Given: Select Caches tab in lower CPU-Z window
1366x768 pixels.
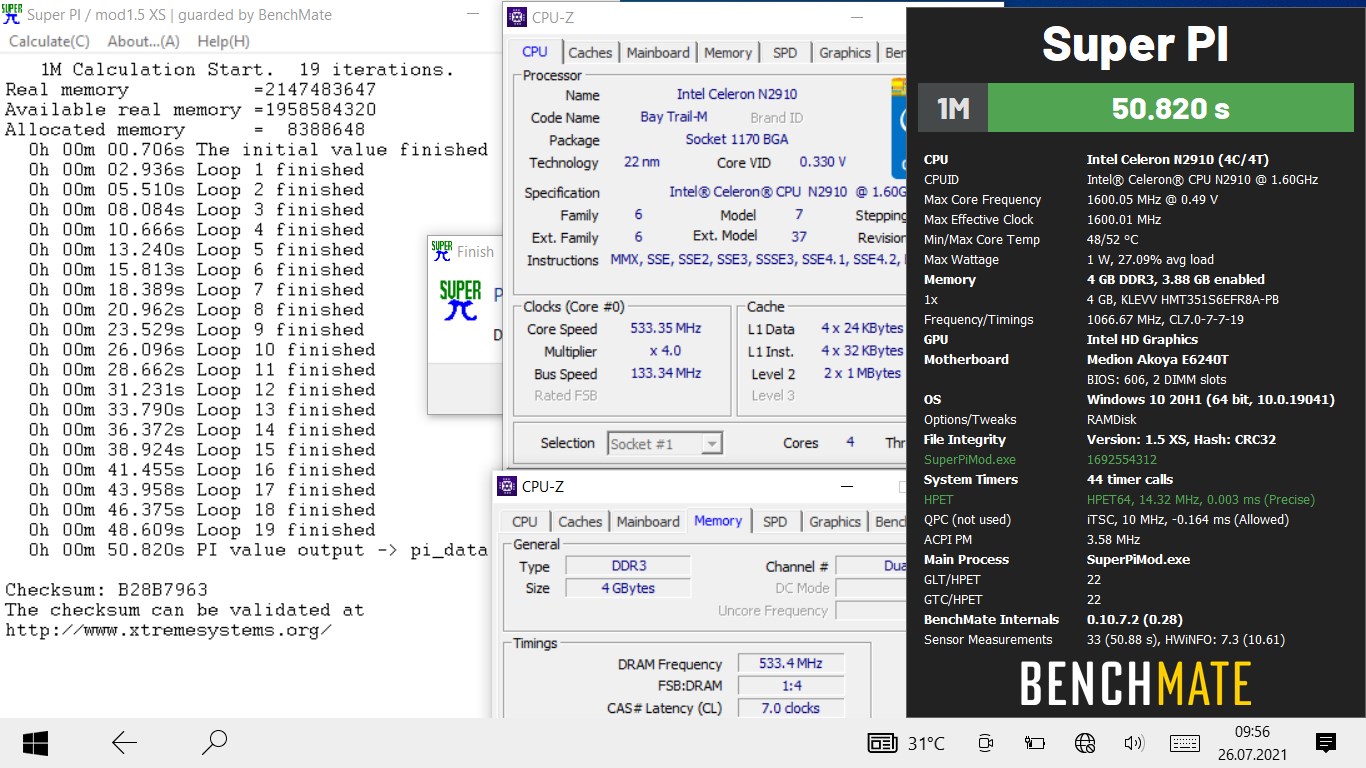Looking at the screenshot, I should (580, 522).
